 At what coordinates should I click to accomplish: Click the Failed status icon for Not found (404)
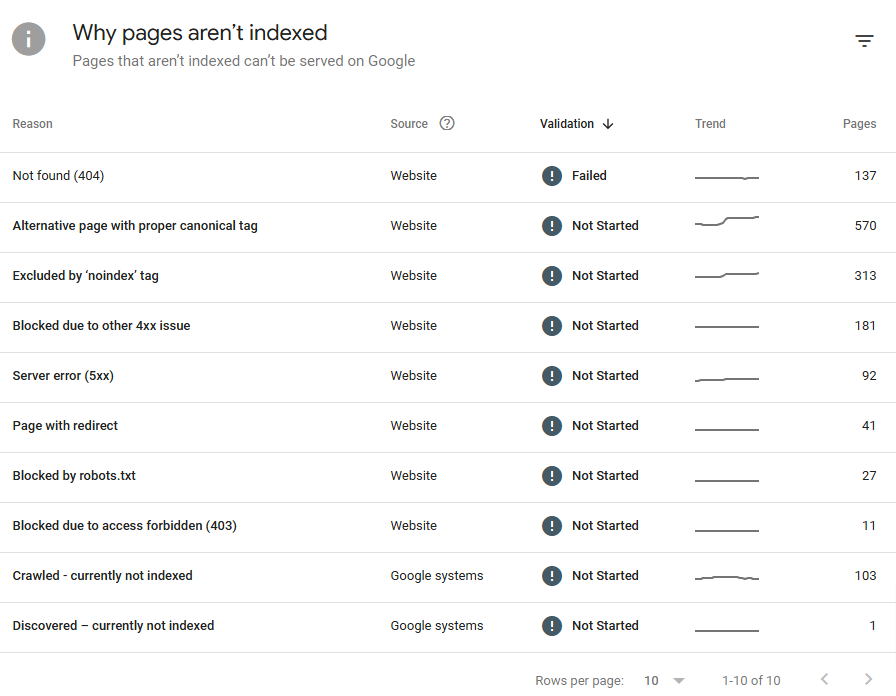[x=551, y=175]
